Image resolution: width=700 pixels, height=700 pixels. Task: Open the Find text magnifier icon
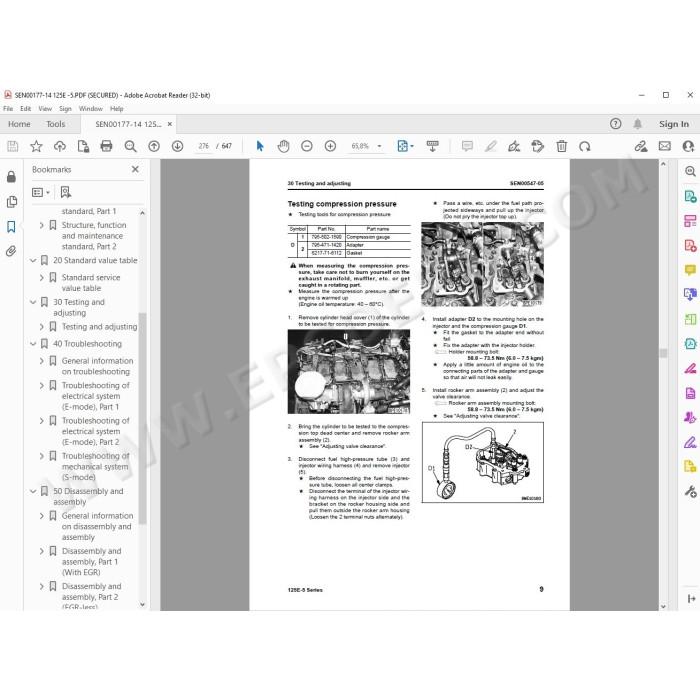tap(130, 146)
